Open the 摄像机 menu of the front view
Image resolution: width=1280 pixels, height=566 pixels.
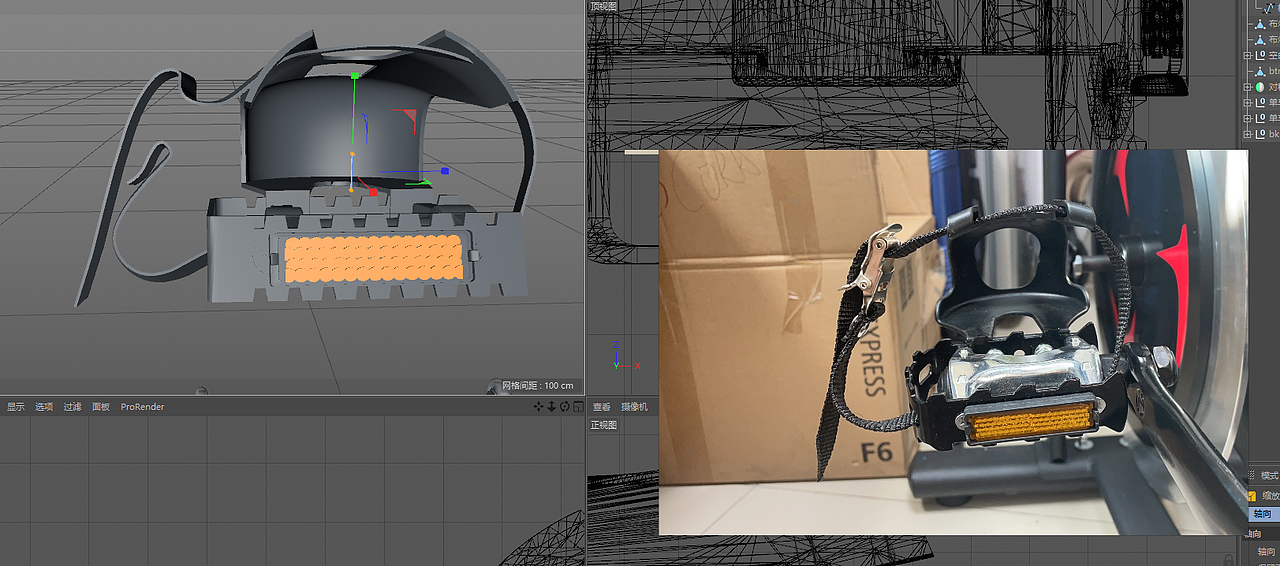point(634,407)
